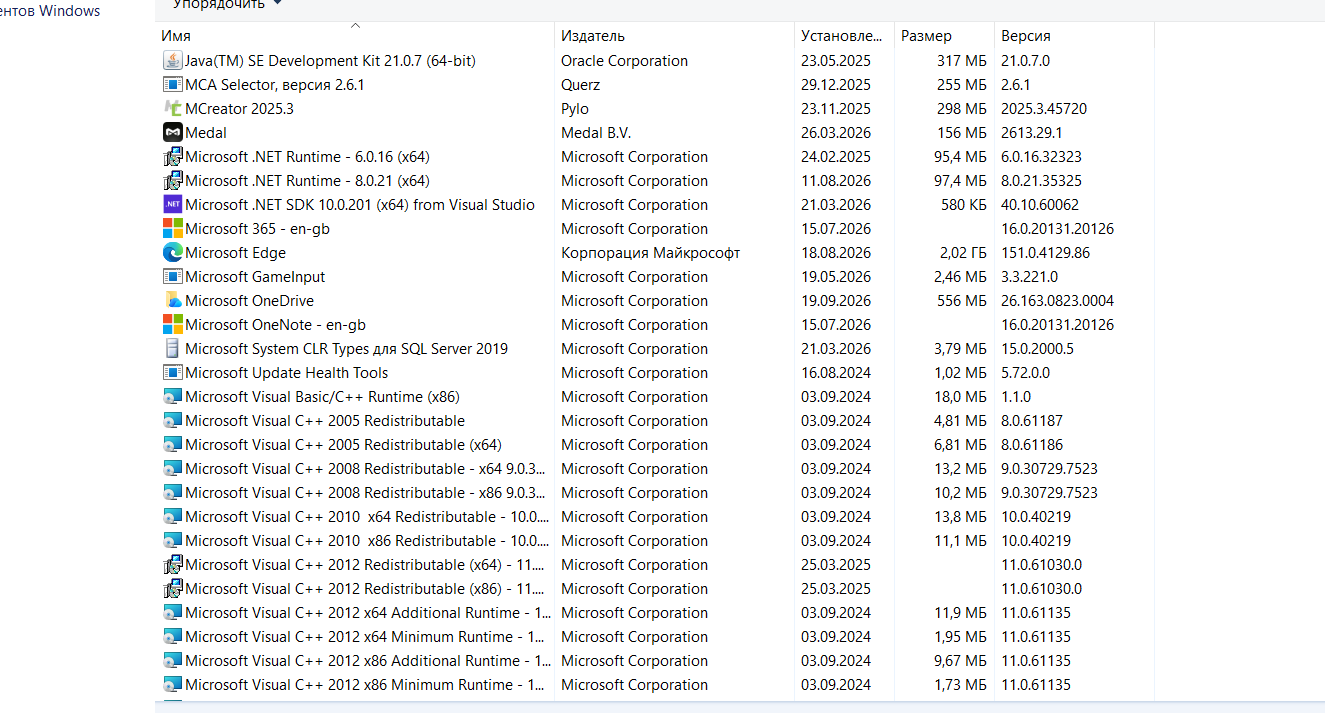Viewport: 1325px width, 713px height.
Task: Click the Visual Basic/C++ Runtime (x86) icon
Action: [x=172, y=397]
